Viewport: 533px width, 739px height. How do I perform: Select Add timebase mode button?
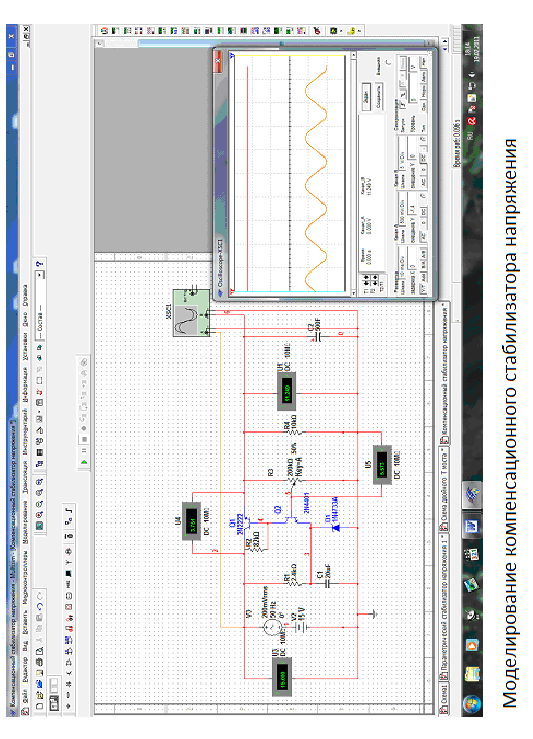pos(423,278)
